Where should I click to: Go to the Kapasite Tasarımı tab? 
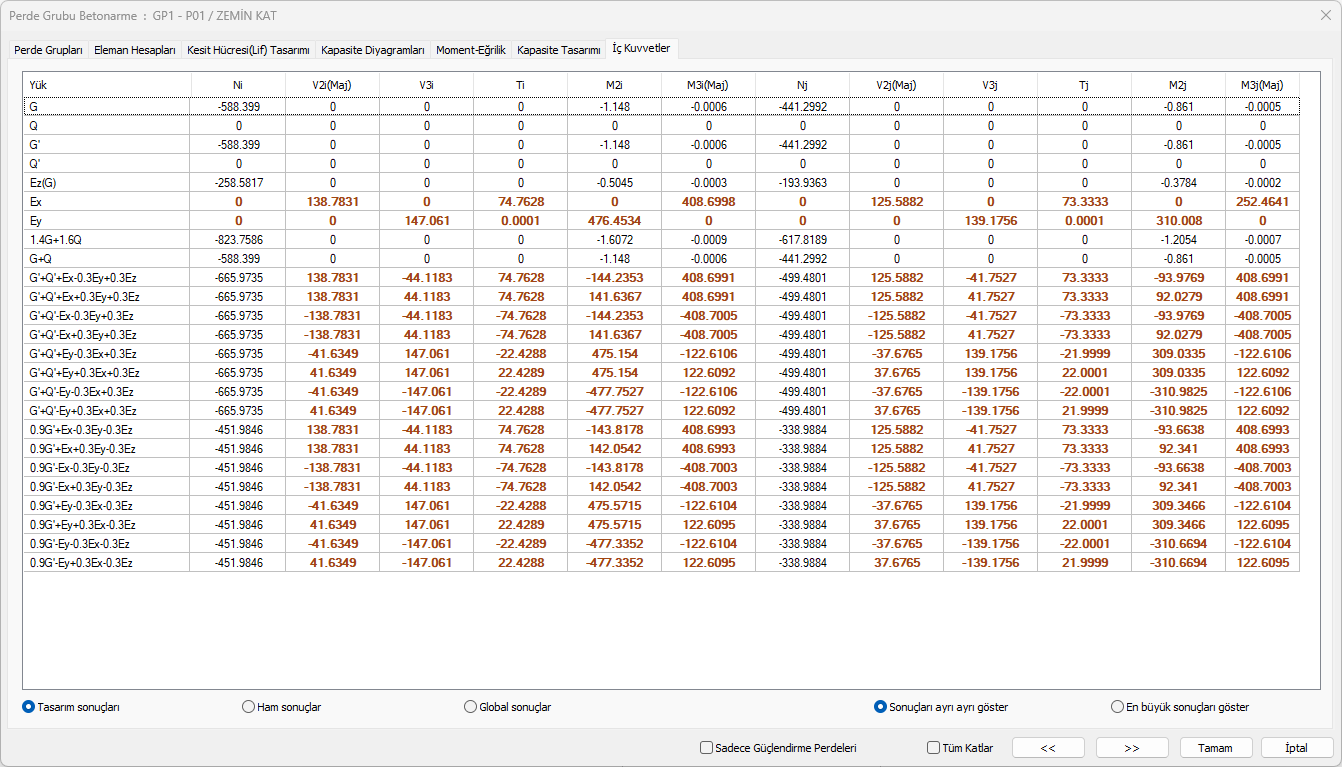tap(558, 50)
